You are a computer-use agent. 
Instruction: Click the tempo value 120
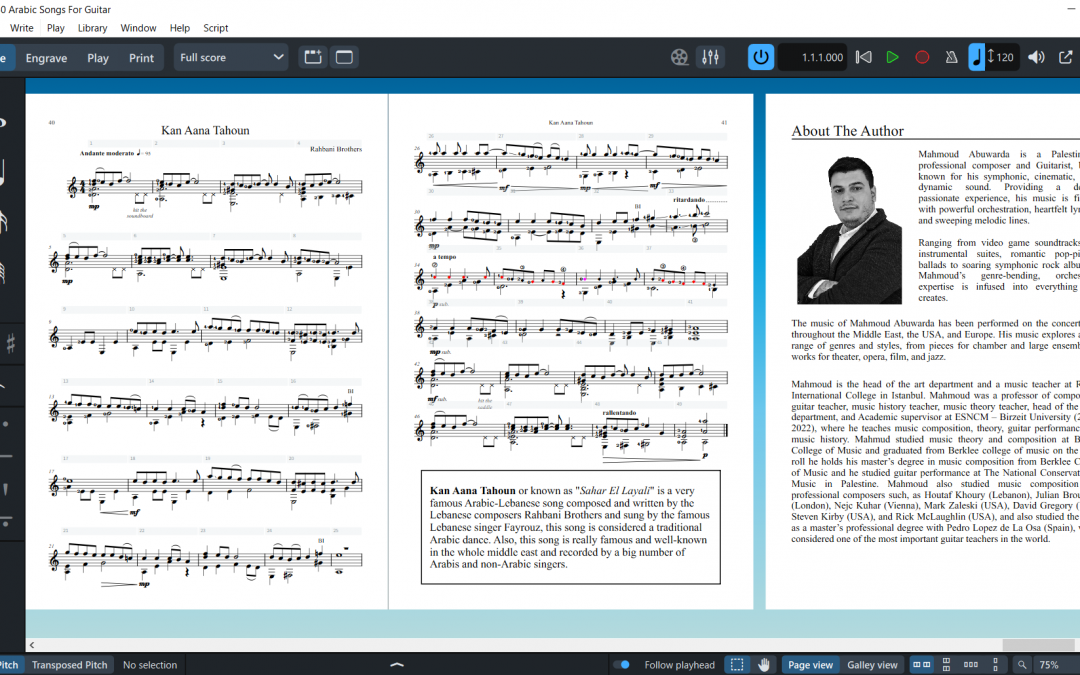point(1005,57)
